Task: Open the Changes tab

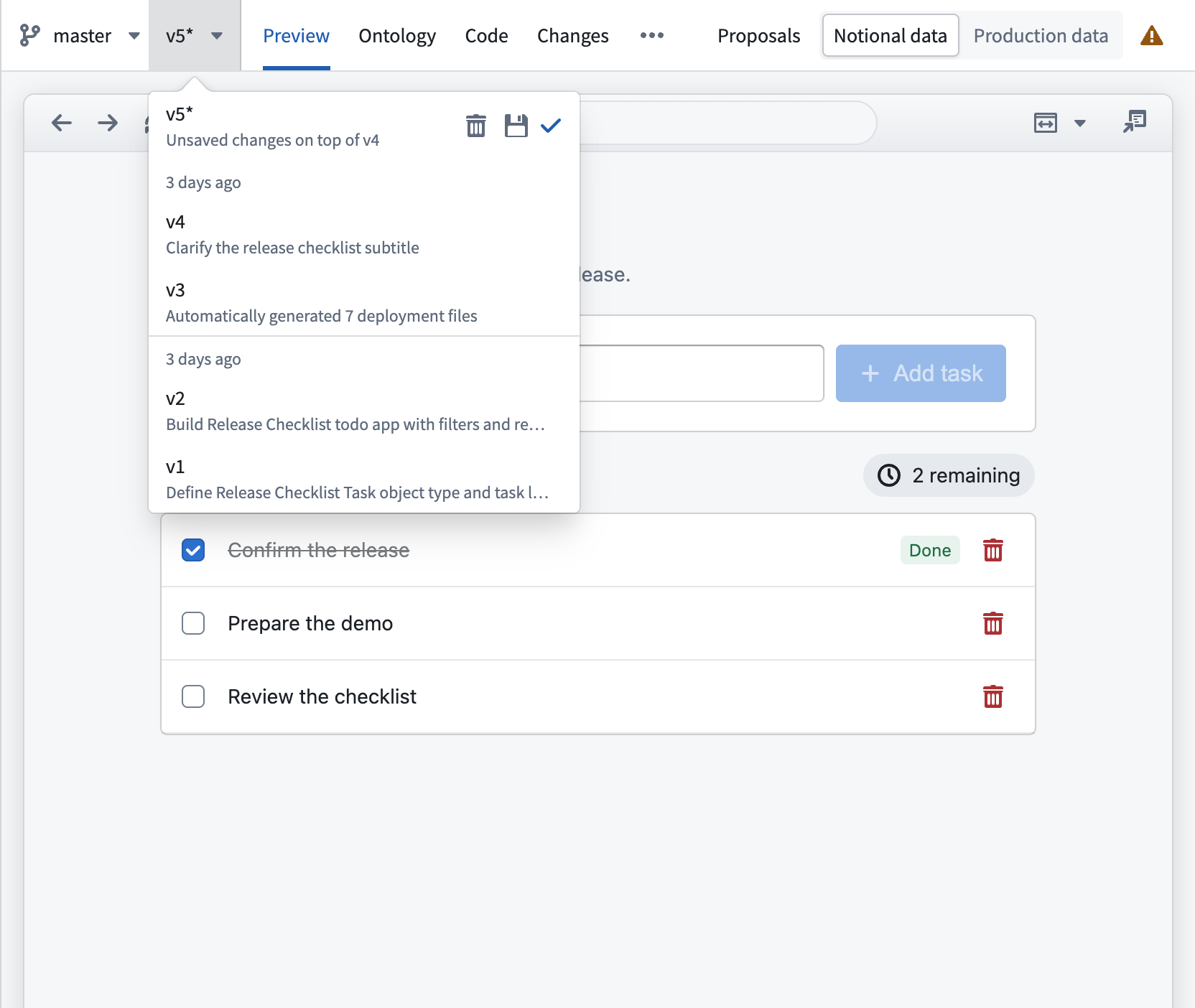Action: tap(572, 35)
